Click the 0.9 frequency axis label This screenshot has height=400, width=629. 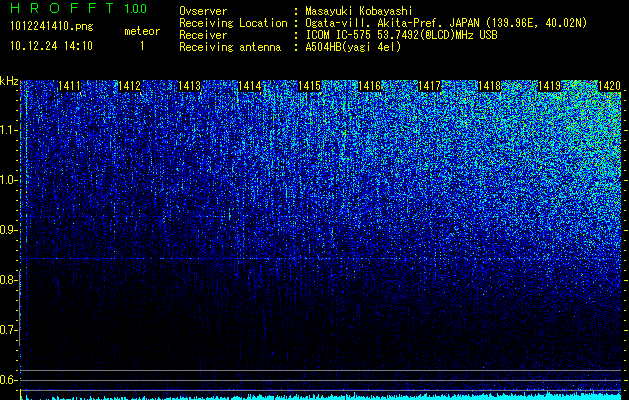8,230
